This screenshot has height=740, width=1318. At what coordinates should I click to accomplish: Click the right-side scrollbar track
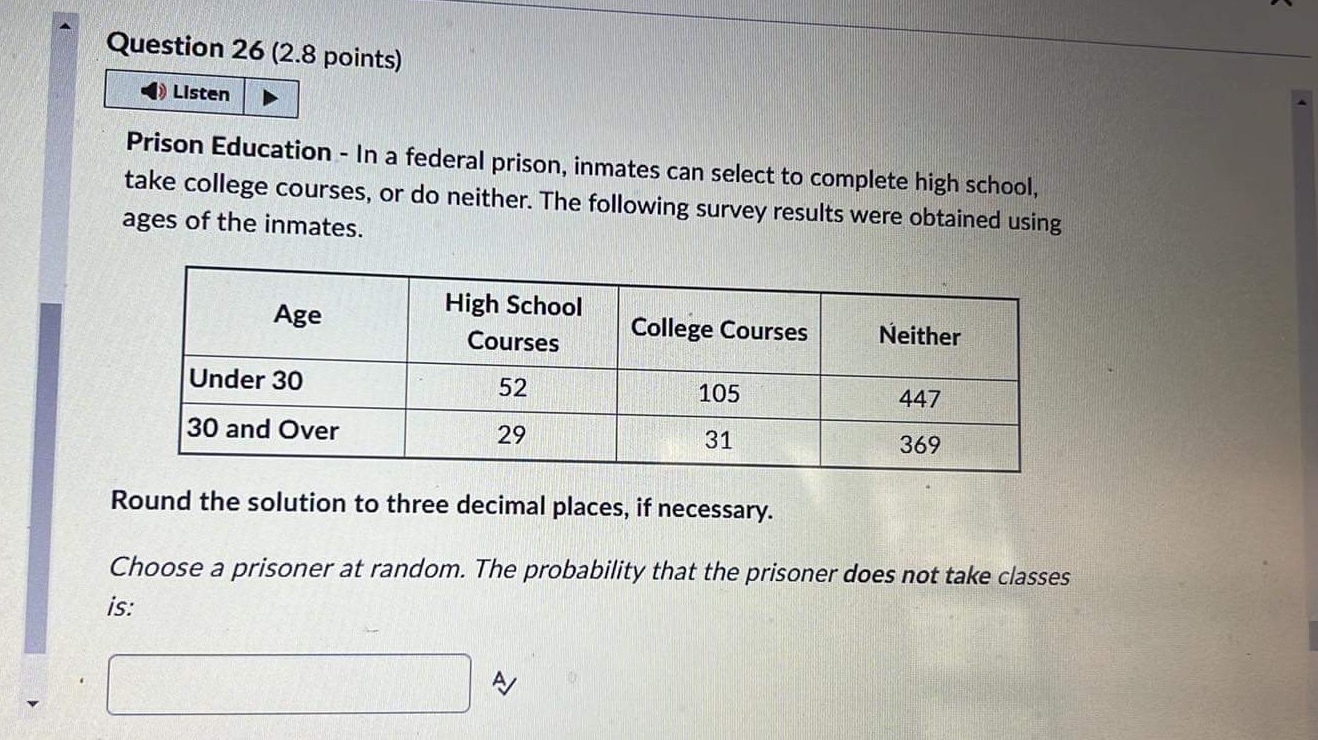coord(1301,400)
